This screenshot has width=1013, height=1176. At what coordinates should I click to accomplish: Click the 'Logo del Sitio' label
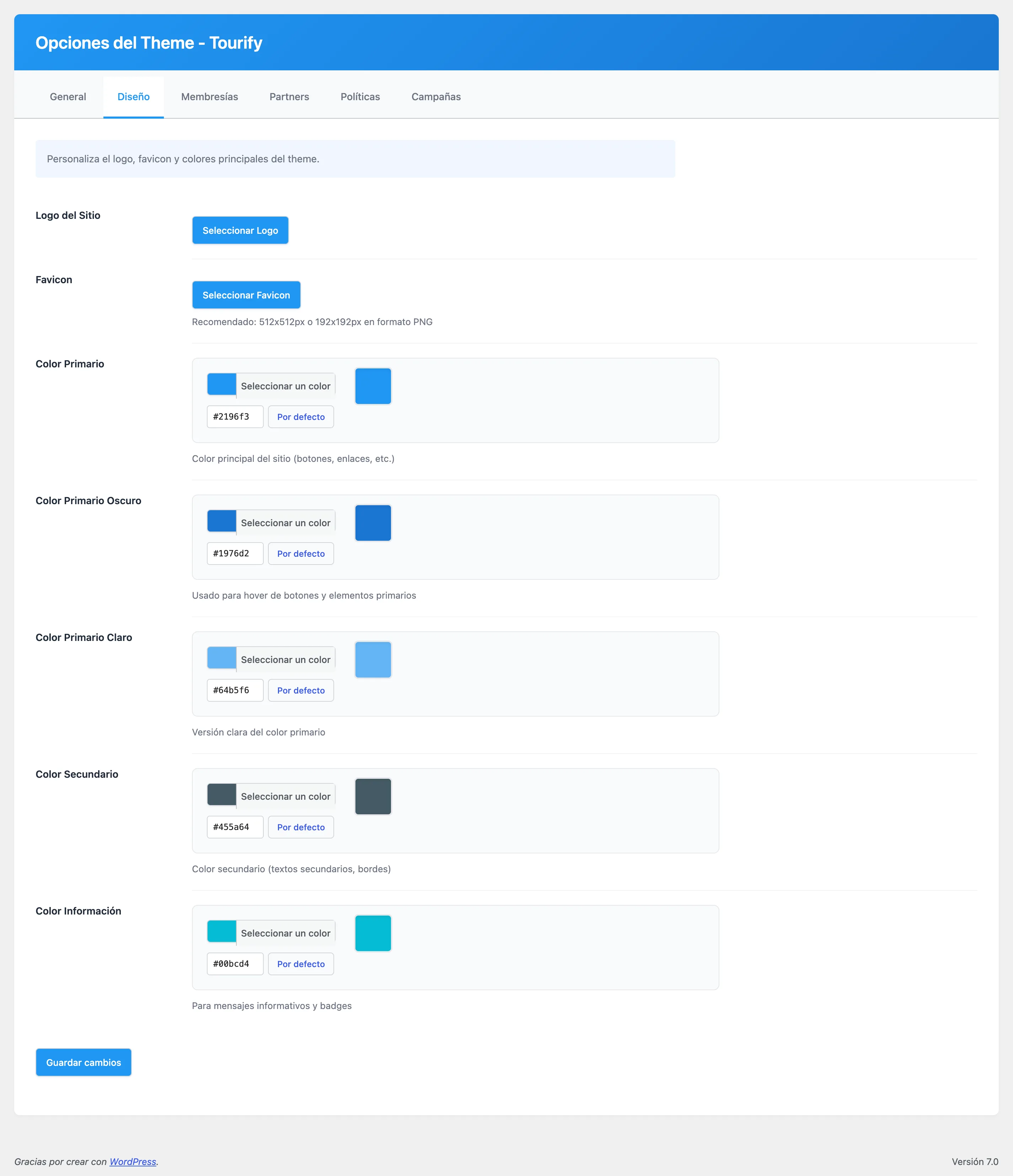pyautogui.click(x=68, y=215)
